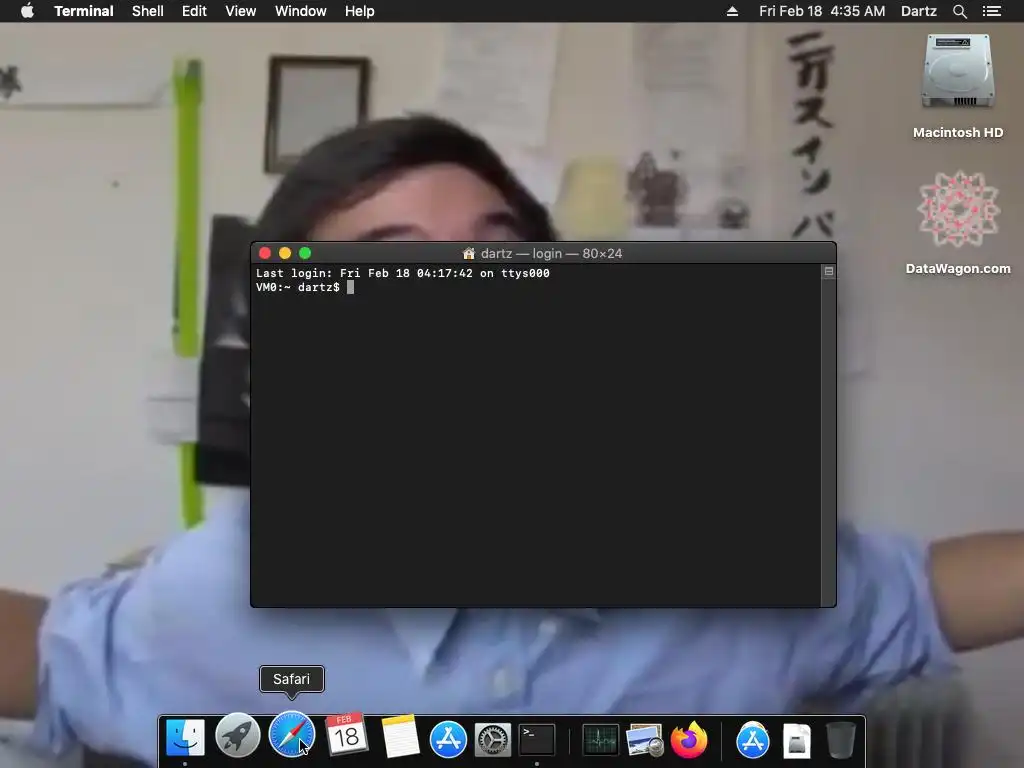Open the Notes app in dock
The width and height of the screenshot is (1024, 768).
point(399,737)
